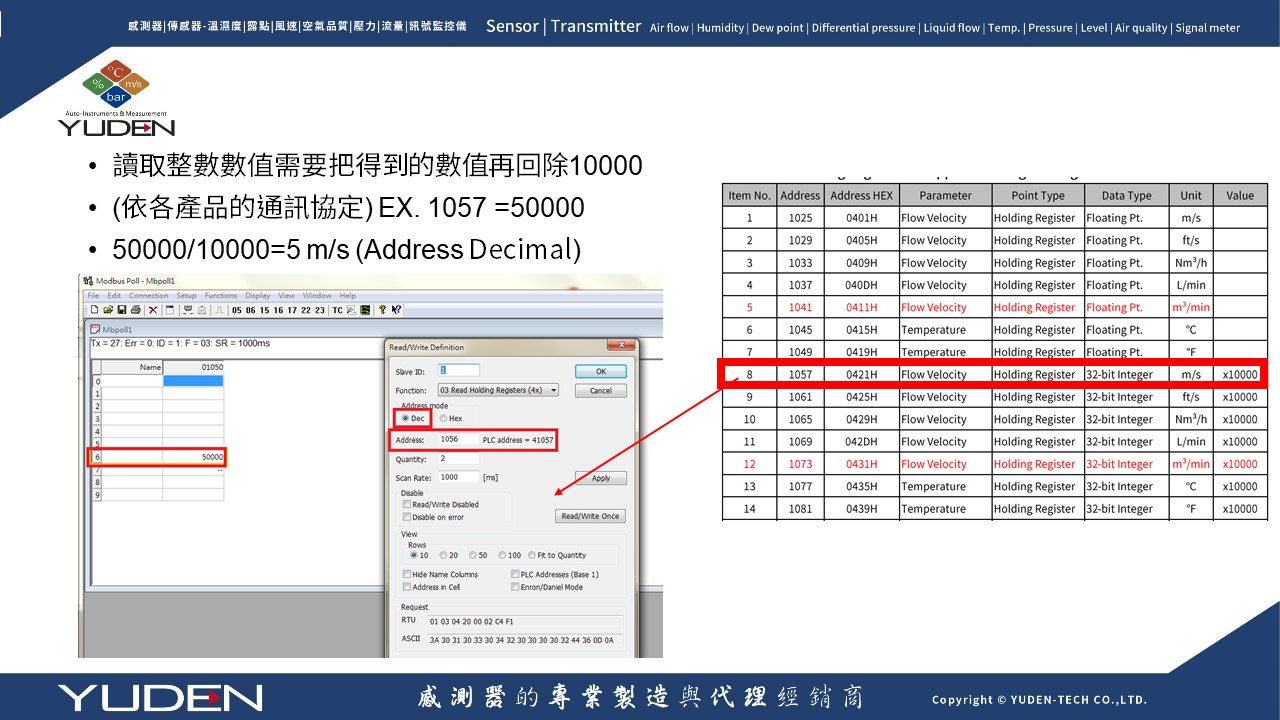Click function 05 toolbar button
The width and height of the screenshot is (1280, 720).
[237, 310]
